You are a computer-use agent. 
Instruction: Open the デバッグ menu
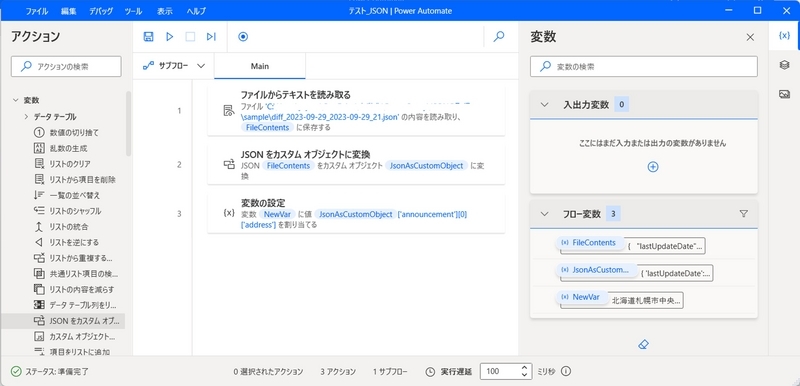pyautogui.click(x=101, y=11)
